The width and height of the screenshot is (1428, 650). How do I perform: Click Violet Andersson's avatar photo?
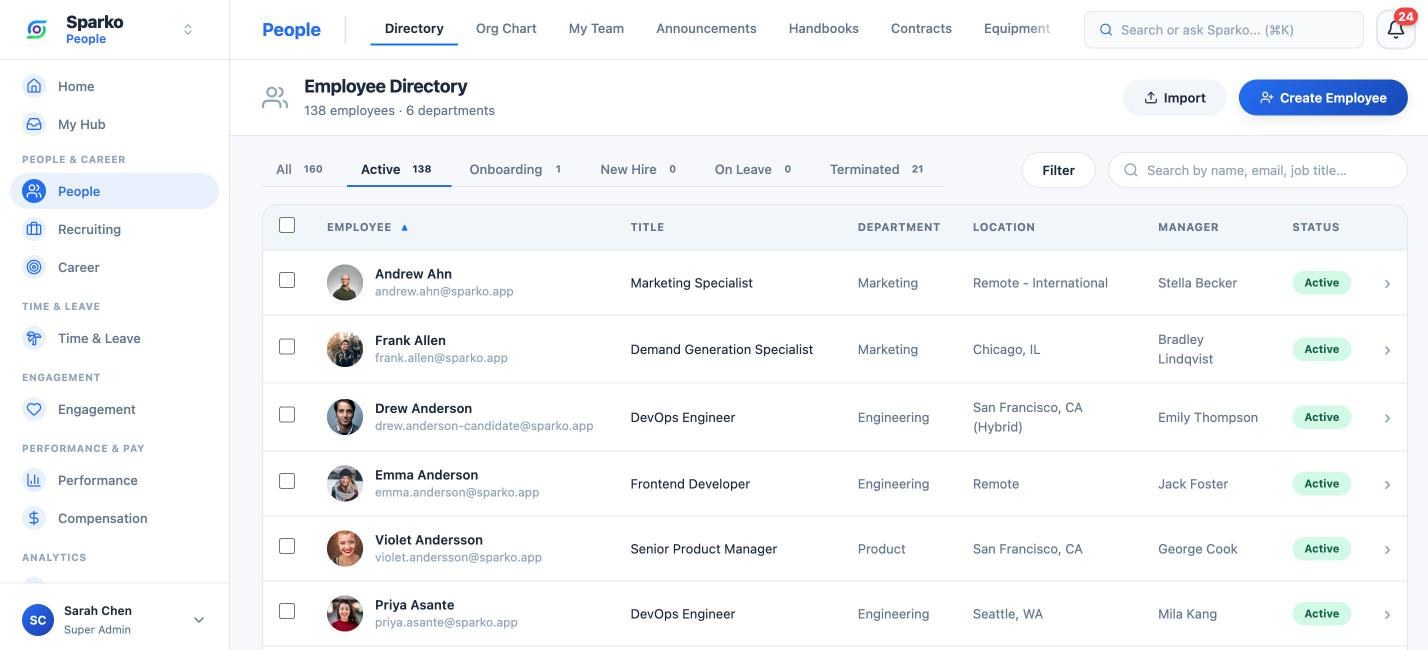pyautogui.click(x=345, y=549)
